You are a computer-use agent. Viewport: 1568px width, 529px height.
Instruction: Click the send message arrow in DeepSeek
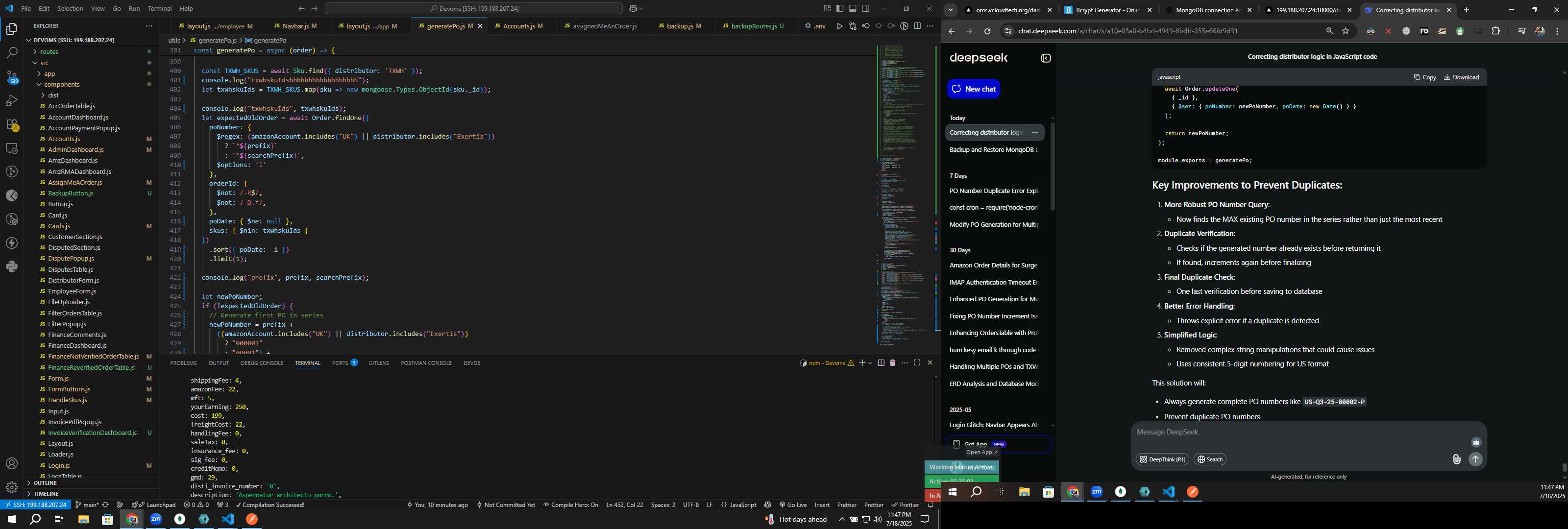tap(1475, 459)
